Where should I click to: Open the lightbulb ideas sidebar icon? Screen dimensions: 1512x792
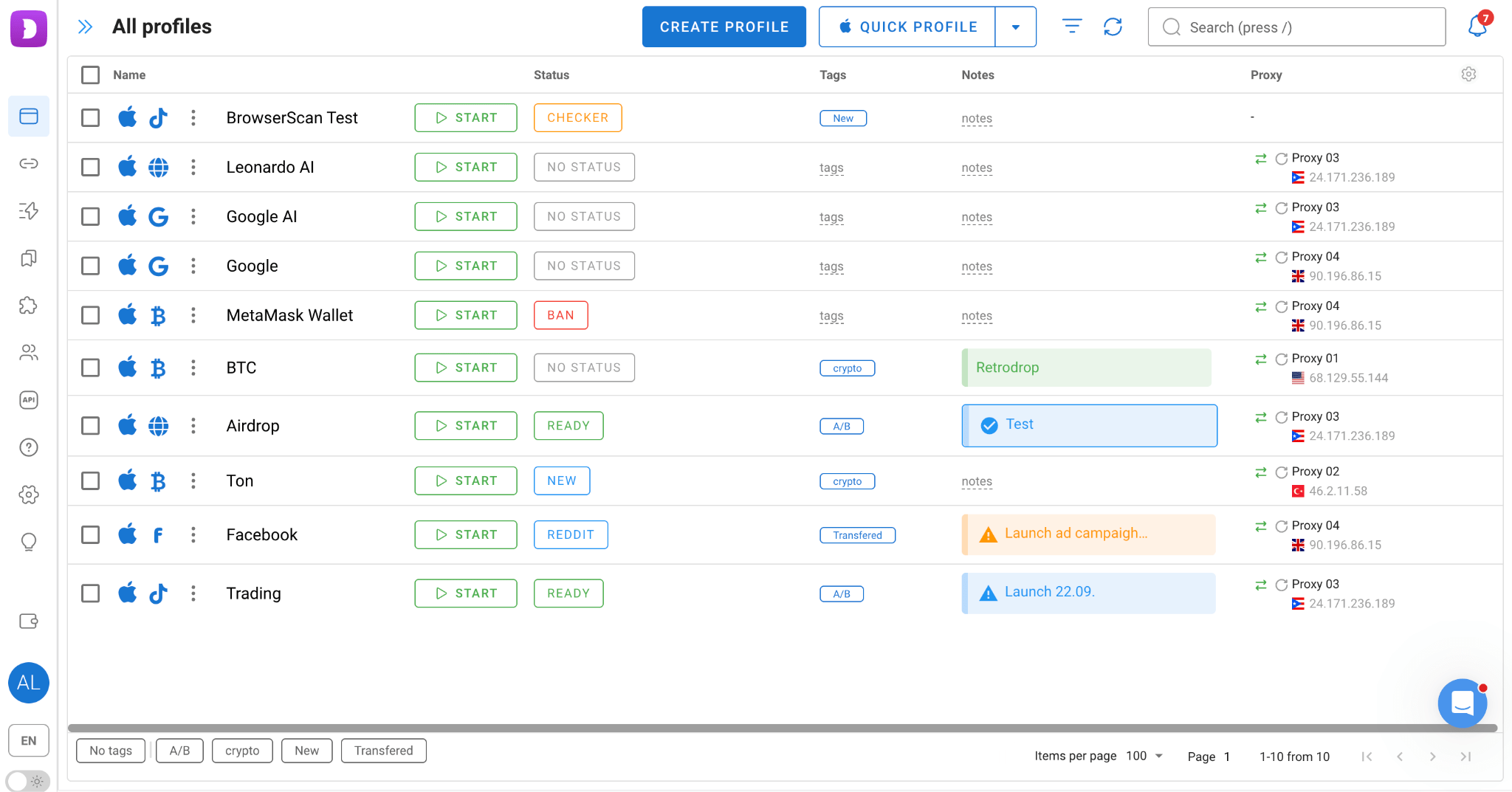click(29, 542)
